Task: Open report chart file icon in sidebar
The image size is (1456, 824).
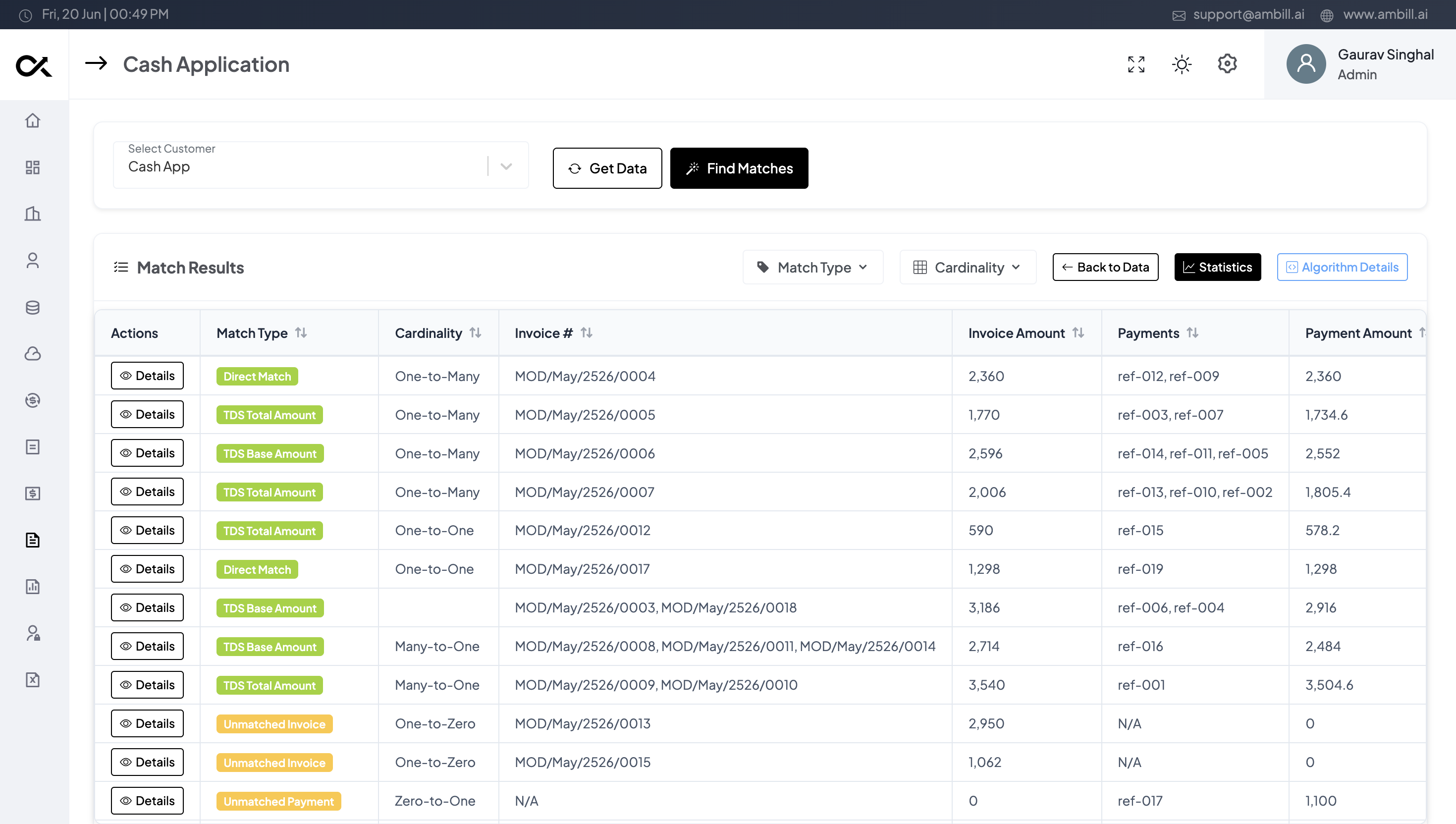Action: click(33, 586)
